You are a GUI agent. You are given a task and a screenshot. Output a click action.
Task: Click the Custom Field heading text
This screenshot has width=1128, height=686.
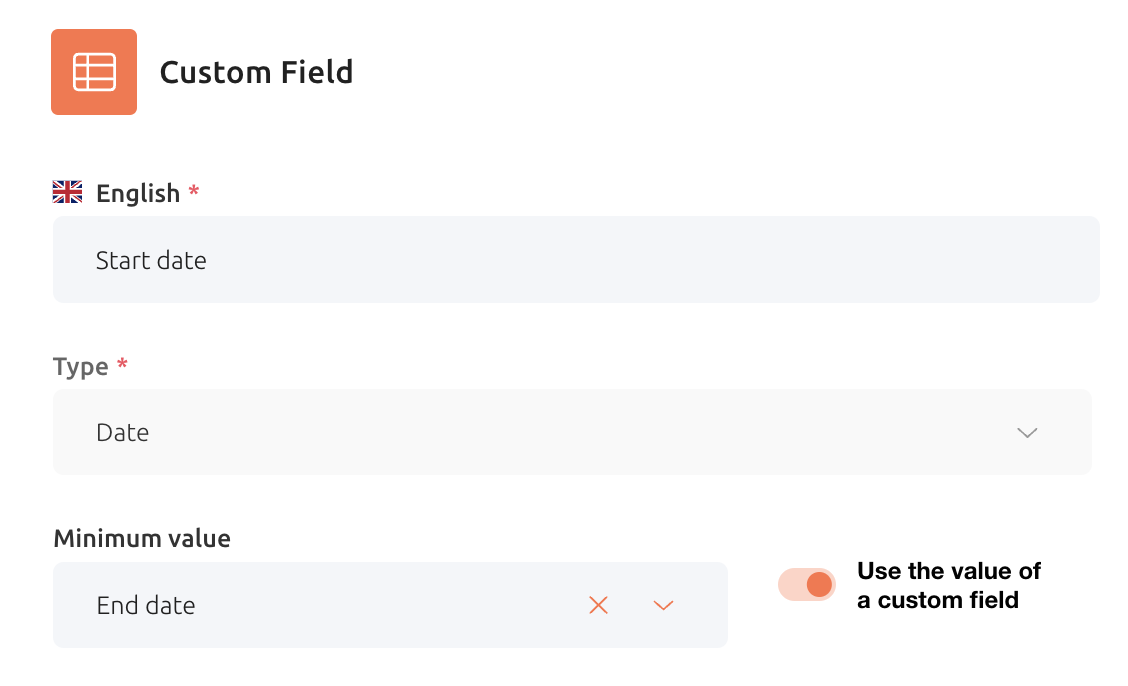(256, 72)
